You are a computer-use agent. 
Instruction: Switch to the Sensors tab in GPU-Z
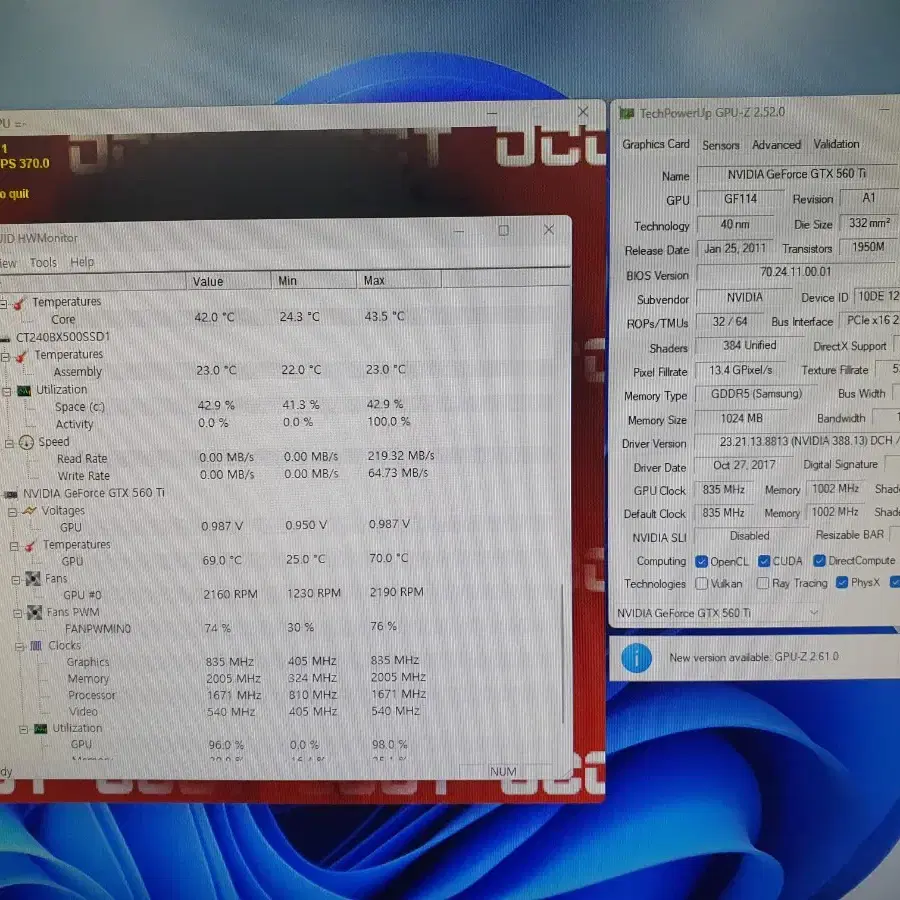(x=721, y=145)
